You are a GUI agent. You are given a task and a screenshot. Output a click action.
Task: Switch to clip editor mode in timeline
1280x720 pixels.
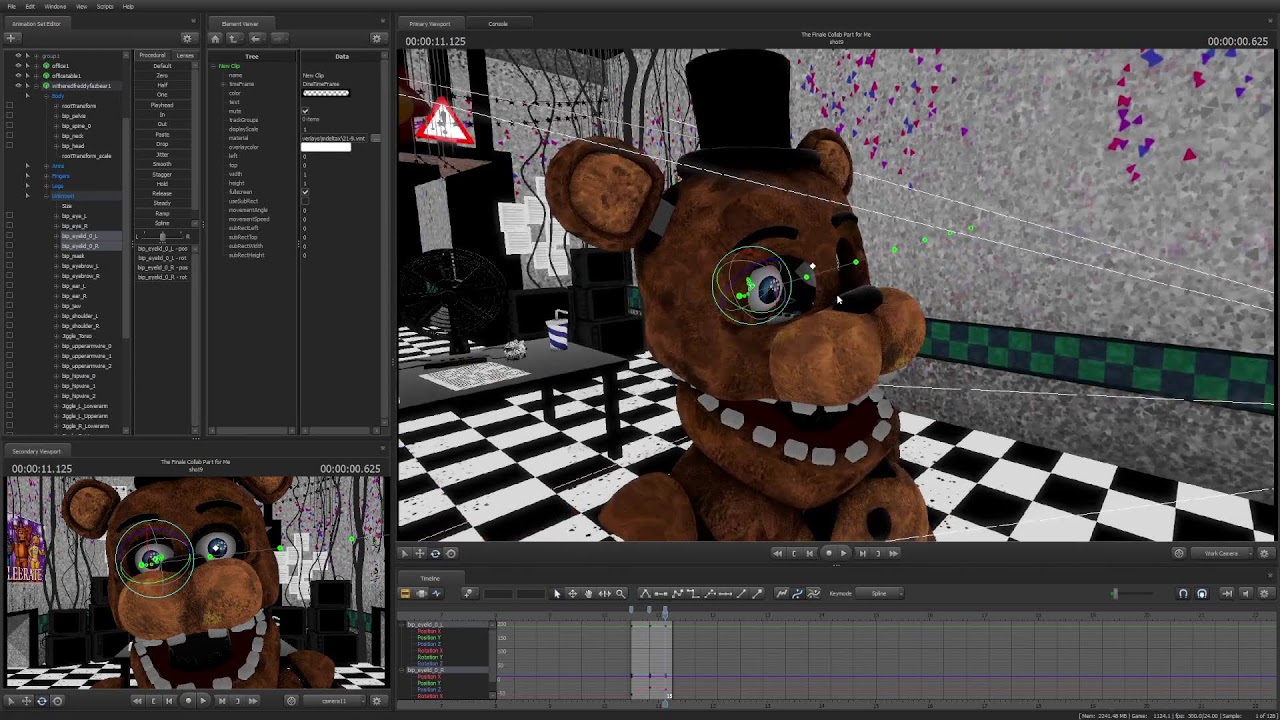point(405,594)
